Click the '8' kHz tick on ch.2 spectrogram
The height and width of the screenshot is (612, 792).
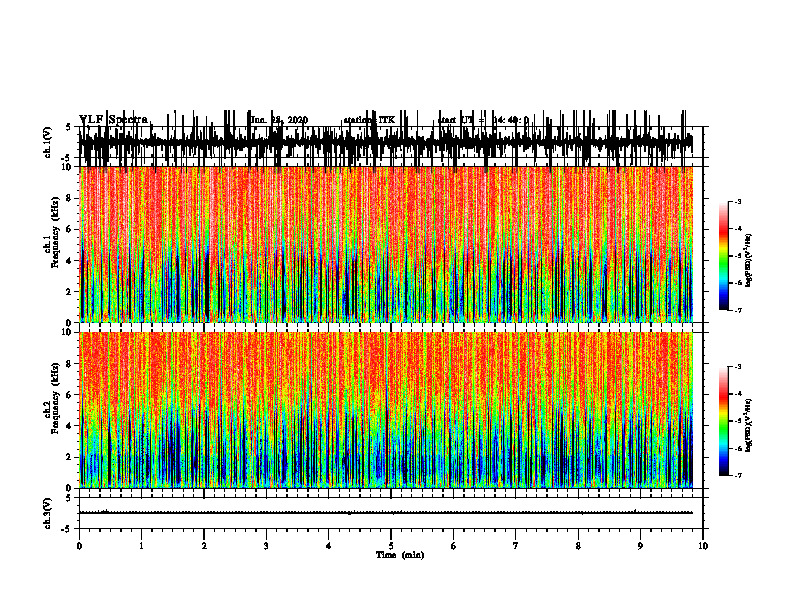(x=69, y=363)
